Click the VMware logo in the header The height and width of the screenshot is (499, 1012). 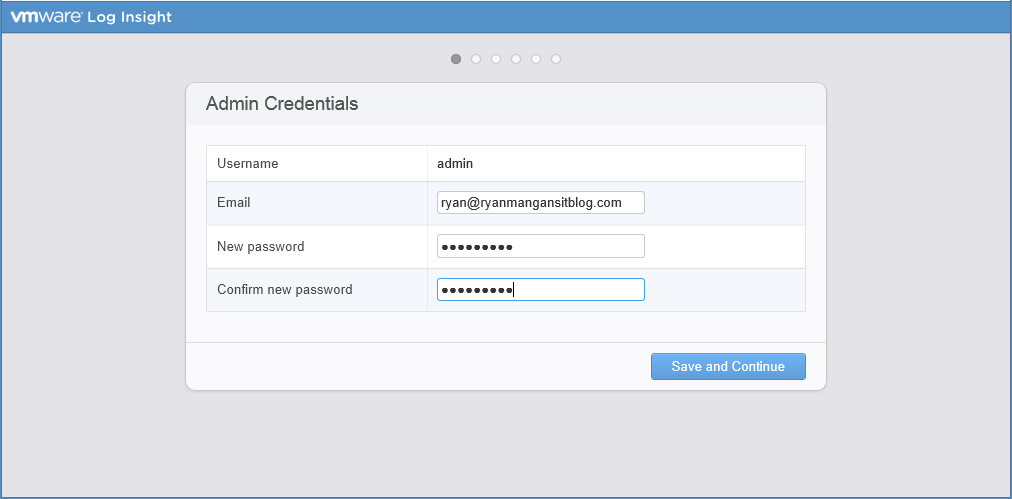pyautogui.click(x=45, y=17)
